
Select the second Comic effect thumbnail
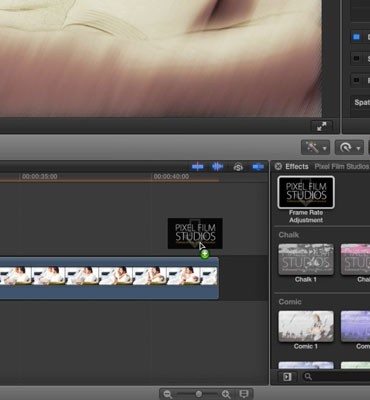(x=355, y=326)
